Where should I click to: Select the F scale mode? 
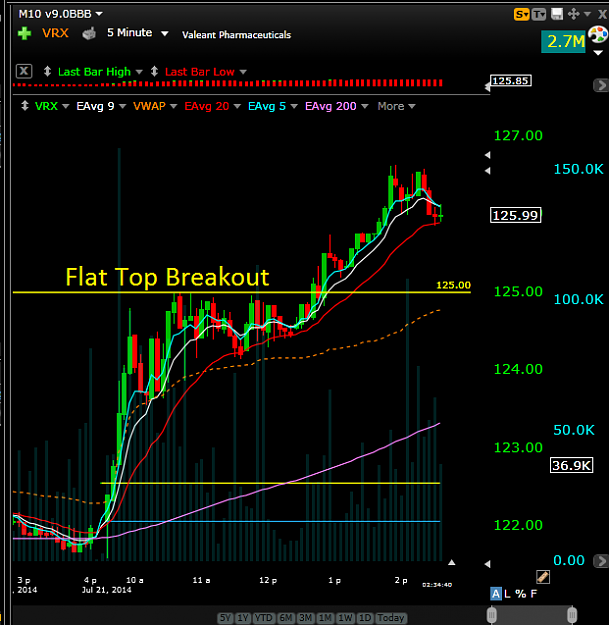pos(533,594)
